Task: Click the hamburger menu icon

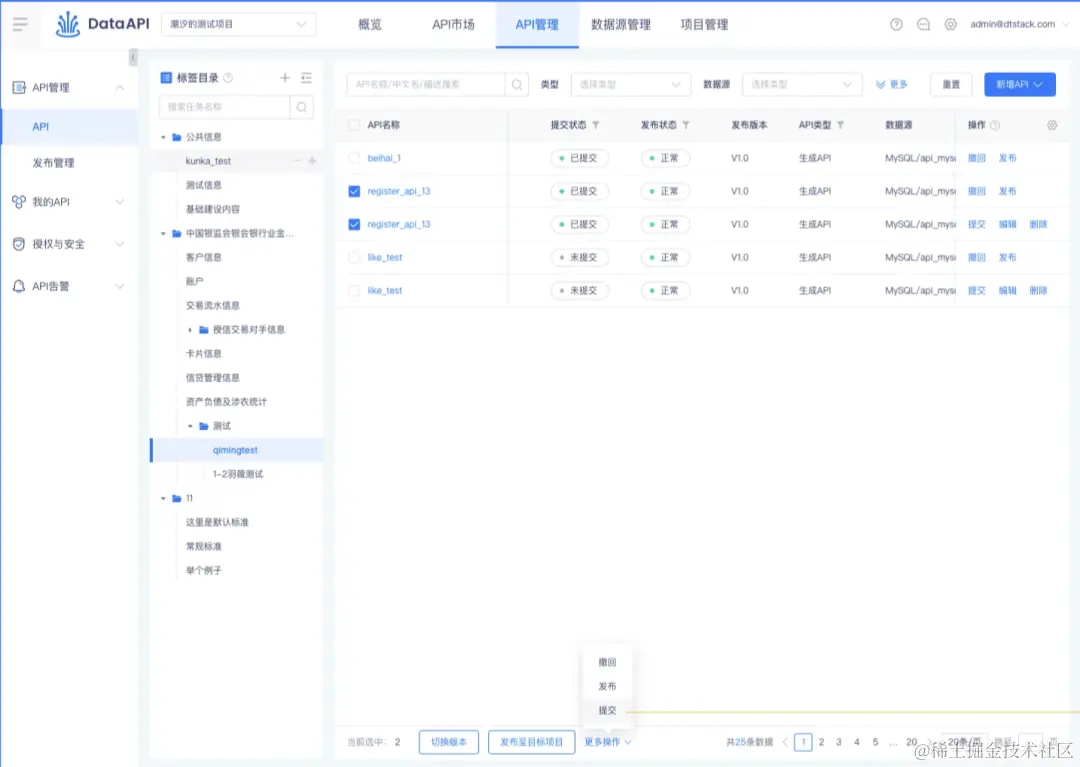Action: [20, 24]
